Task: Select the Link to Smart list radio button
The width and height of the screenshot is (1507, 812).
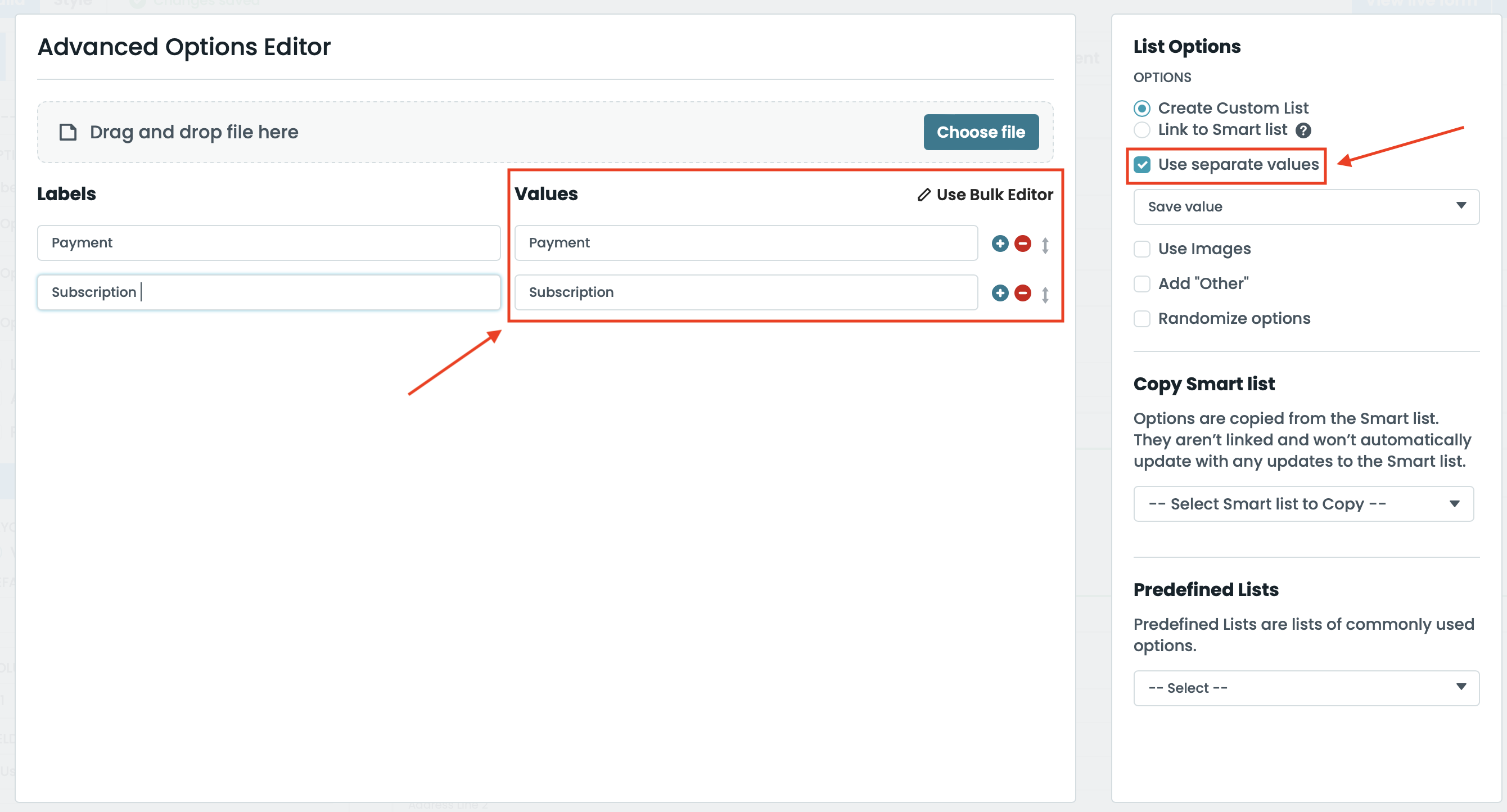Action: pyautogui.click(x=1142, y=130)
